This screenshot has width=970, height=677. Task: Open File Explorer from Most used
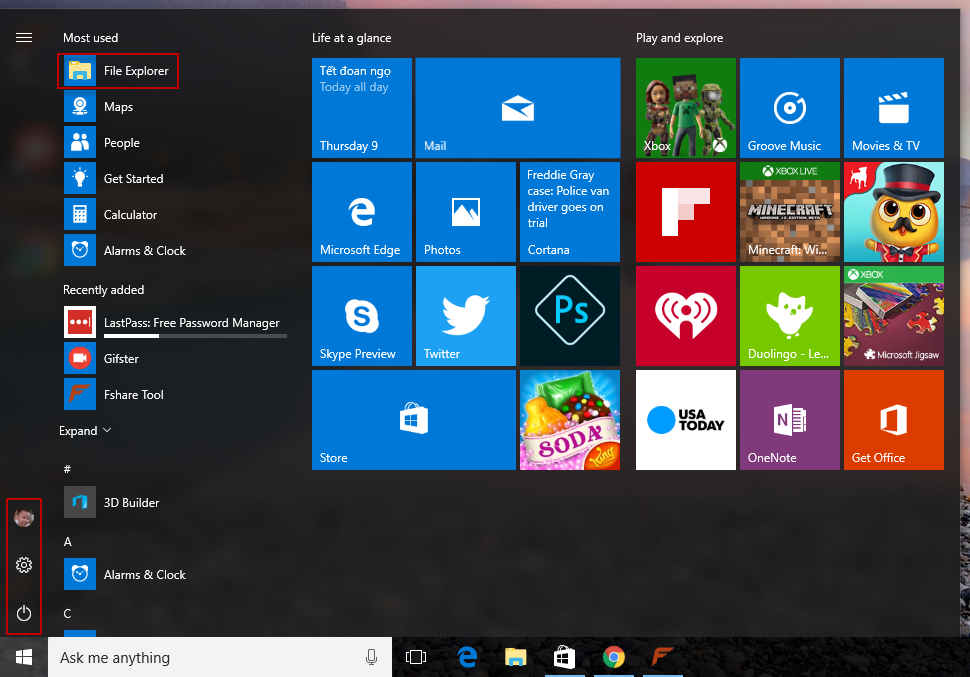point(118,71)
